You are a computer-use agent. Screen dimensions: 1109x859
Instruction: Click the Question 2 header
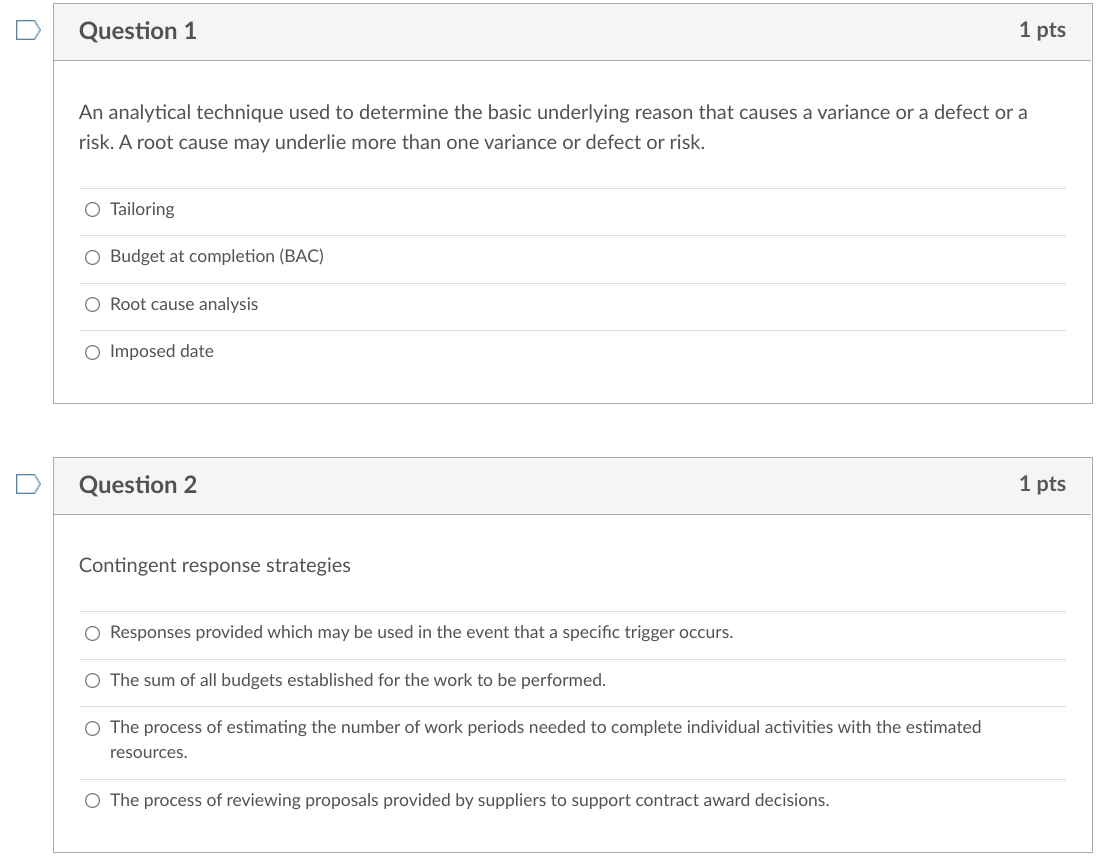coord(138,484)
